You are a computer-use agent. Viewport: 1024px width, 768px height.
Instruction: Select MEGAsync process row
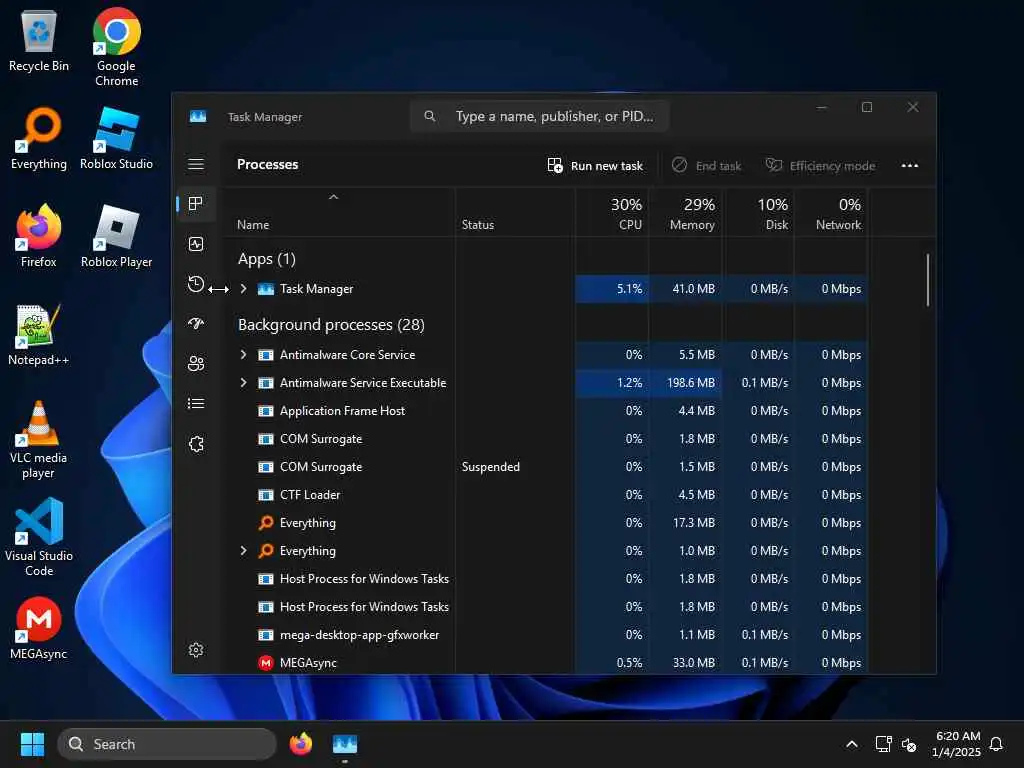coord(545,662)
